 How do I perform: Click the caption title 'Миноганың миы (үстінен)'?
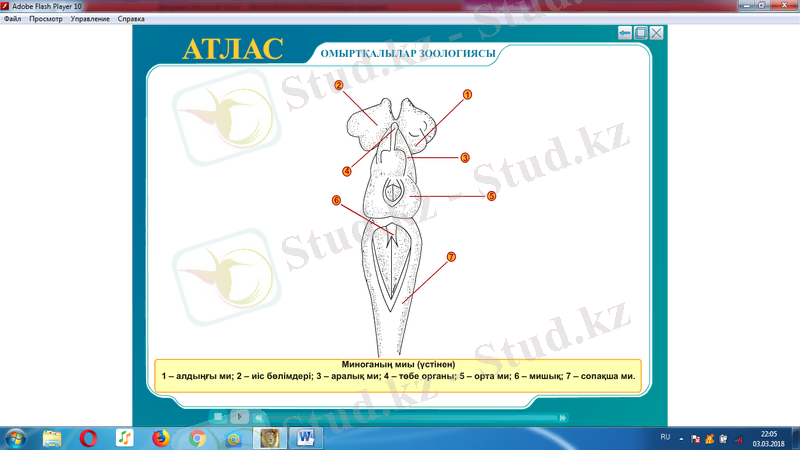point(398,364)
